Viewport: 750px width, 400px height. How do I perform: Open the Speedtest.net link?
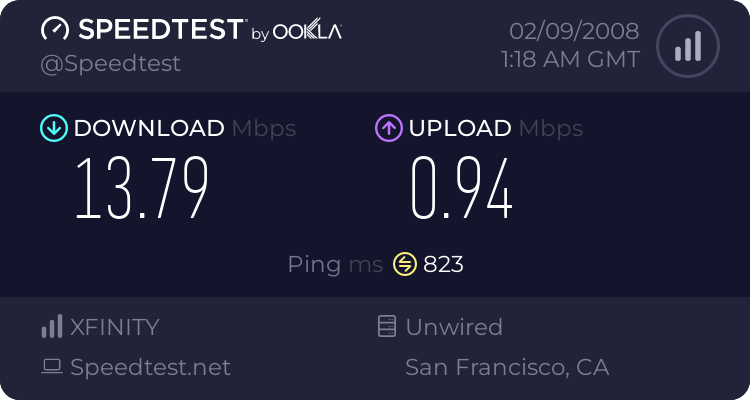point(150,367)
